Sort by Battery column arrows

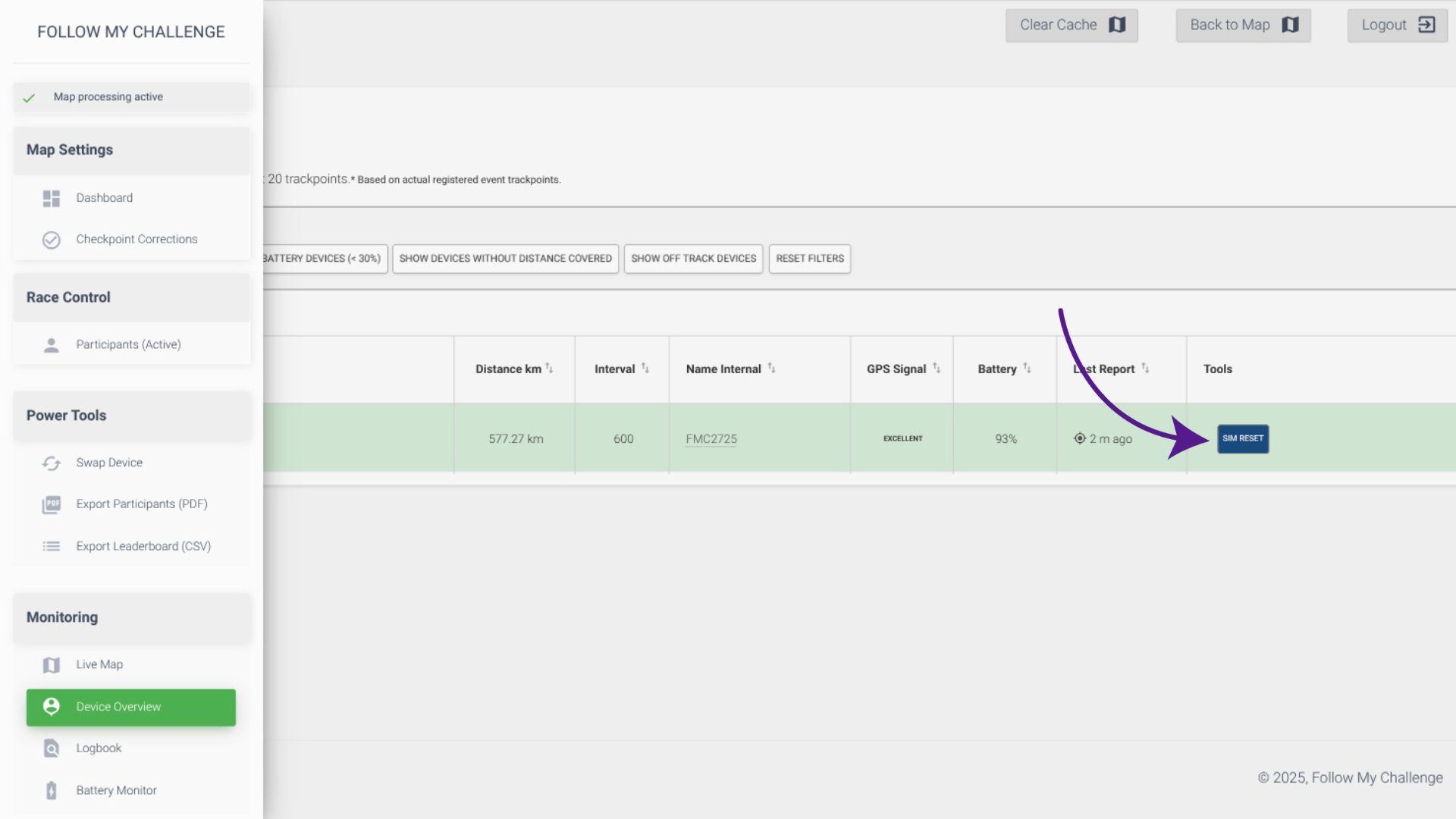1027,369
